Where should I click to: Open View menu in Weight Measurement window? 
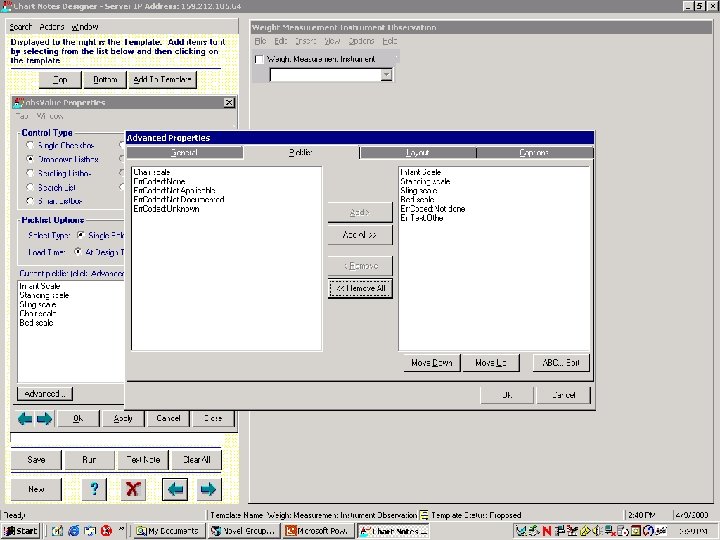click(332, 41)
